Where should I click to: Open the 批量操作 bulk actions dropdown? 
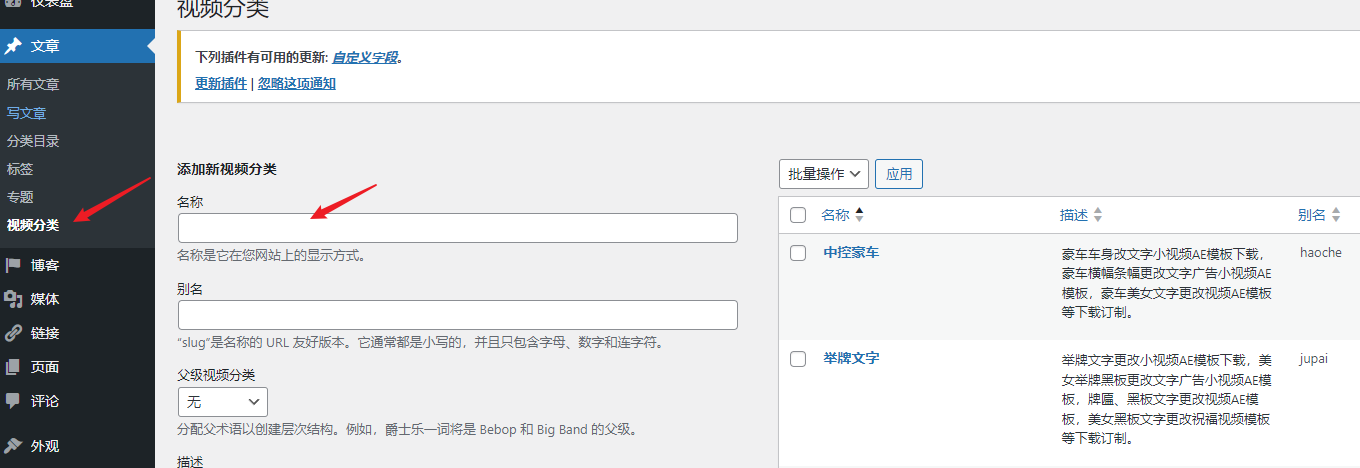(x=823, y=174)
